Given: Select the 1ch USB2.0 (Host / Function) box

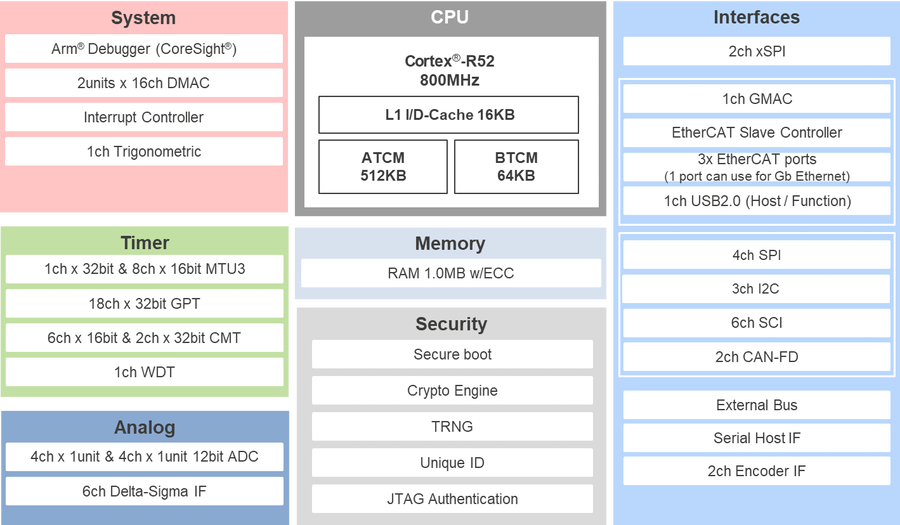Looking at the screenshot, I should pos(756,201).
